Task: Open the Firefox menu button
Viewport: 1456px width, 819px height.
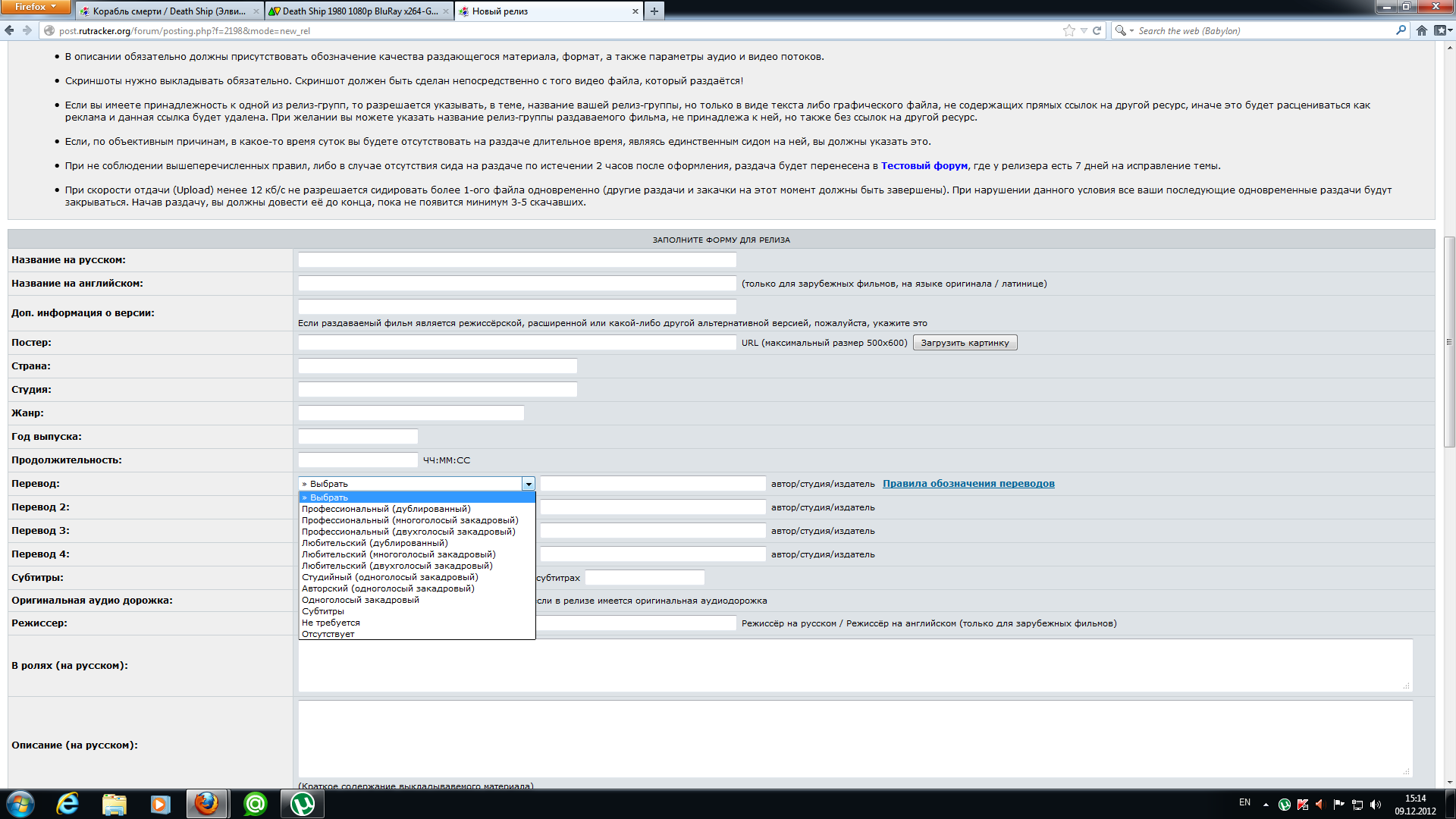Action: [x=35, y=7]
